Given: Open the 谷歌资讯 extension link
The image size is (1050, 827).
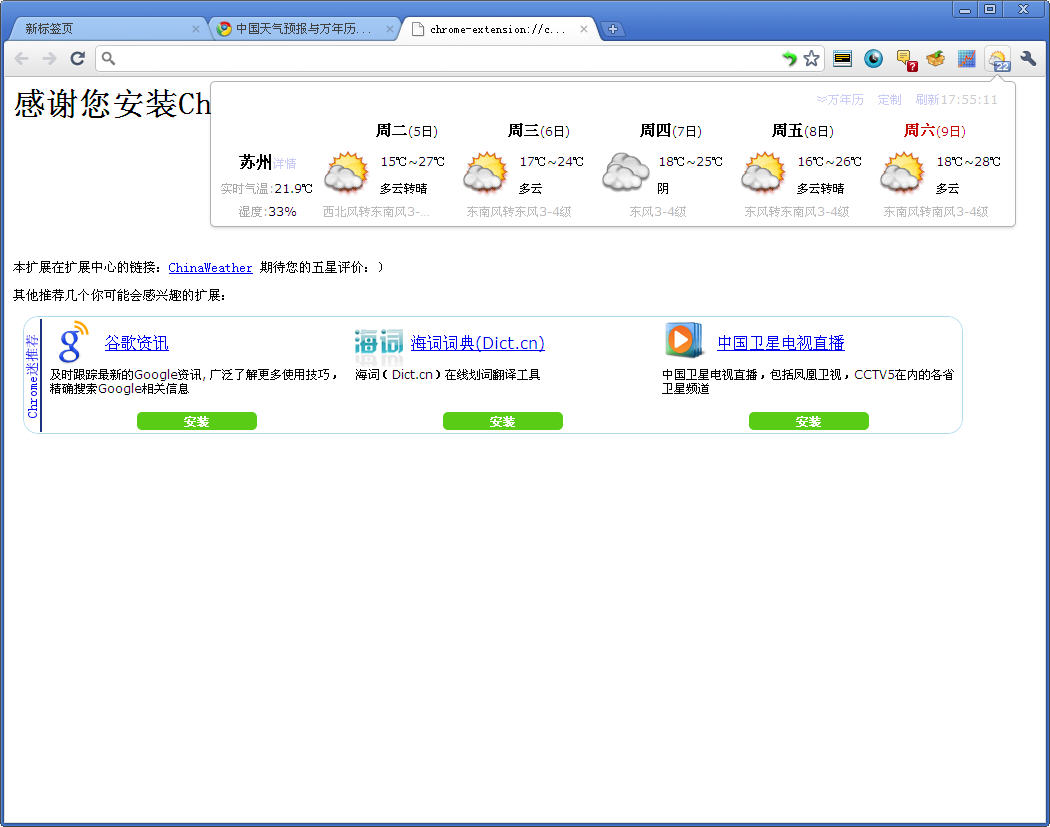Looking at the screenshot, I should pos(137,343).
